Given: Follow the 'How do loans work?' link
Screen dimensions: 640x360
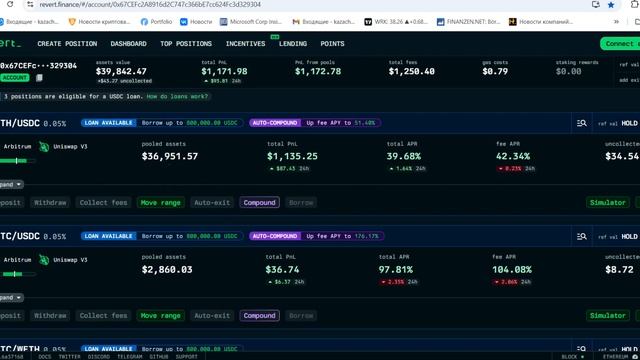Looking at the screenshot, I should (177, 96).
